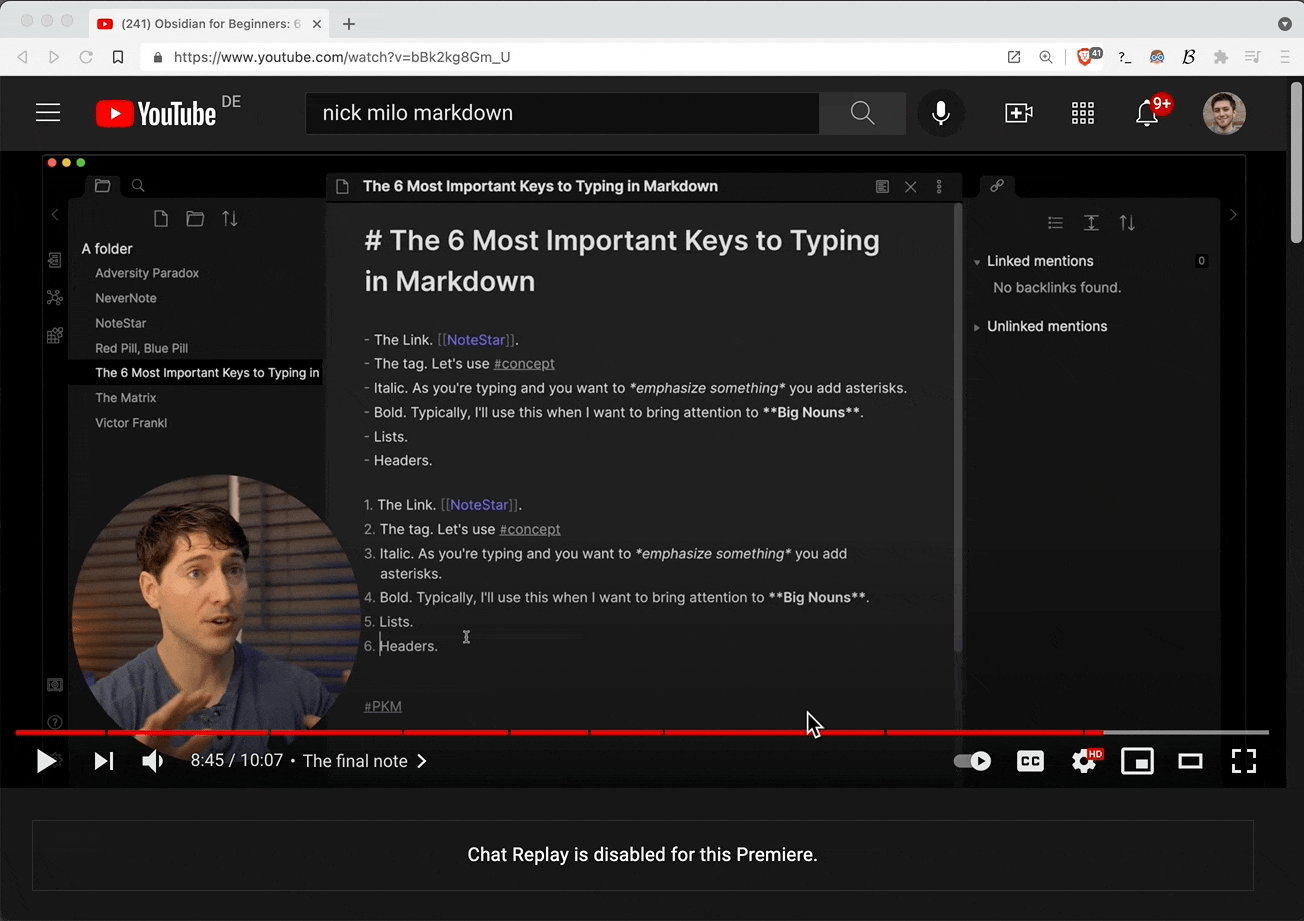The width and height of the screenshot is (1304, 921).
Task: Reload the page in the browser
Action: [86, 57]
